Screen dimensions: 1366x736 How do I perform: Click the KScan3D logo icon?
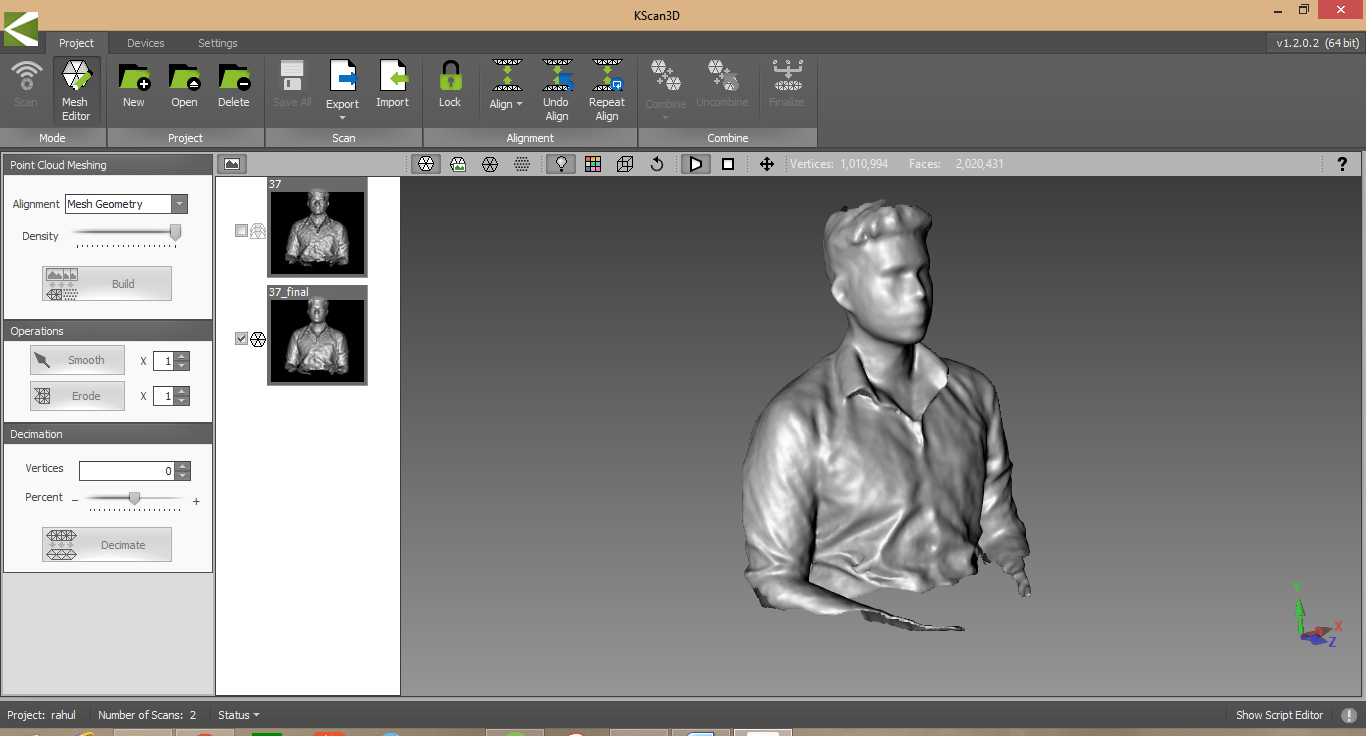[21, 28]
